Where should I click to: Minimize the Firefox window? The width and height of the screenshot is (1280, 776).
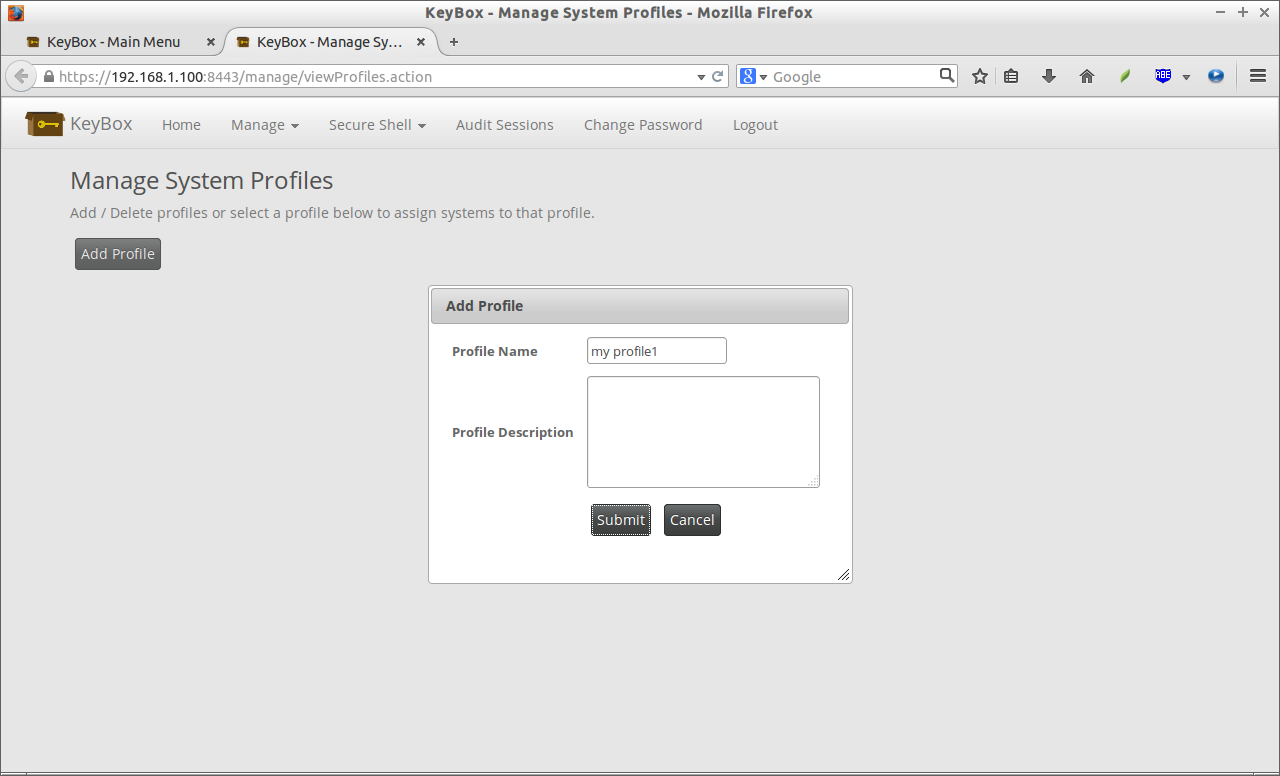coord(1221,12)
